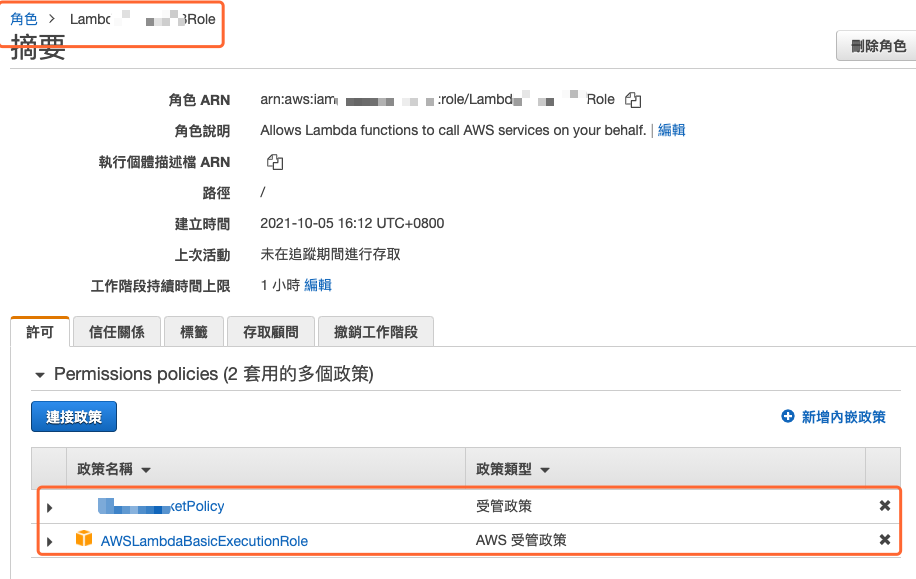Detach the AWSLambdaBasicExecutionRole policy

point(884,539)
